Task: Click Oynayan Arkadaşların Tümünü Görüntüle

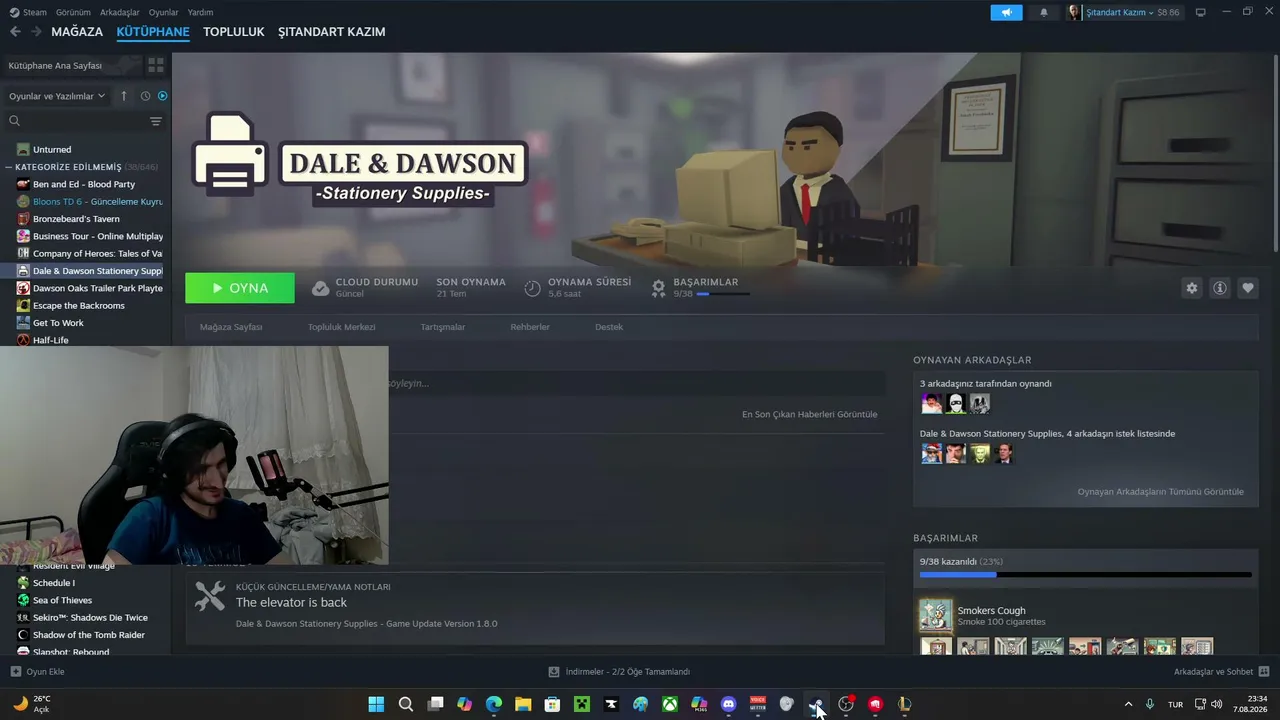Action: (x=1161, y=492)
